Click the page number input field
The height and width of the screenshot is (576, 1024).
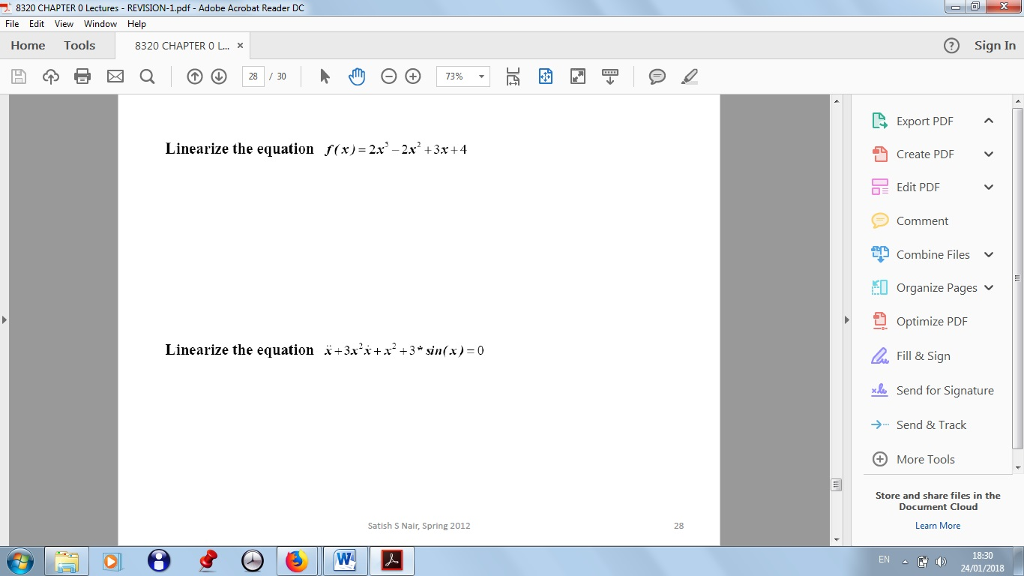tap(253, 76)
